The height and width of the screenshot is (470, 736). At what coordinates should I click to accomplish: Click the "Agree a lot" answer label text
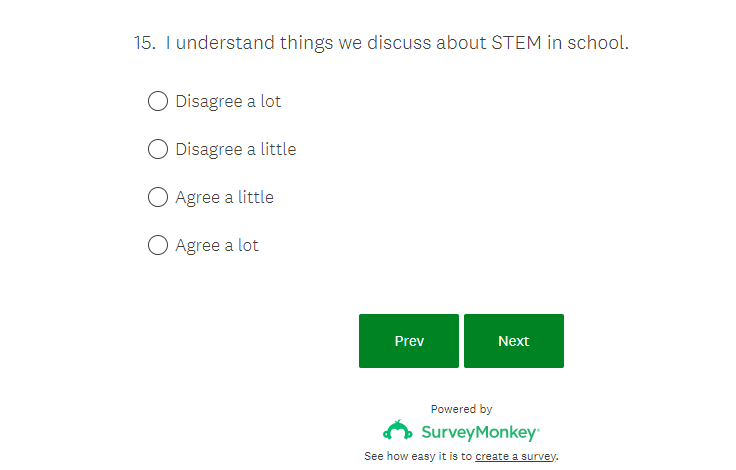(217, 245)
